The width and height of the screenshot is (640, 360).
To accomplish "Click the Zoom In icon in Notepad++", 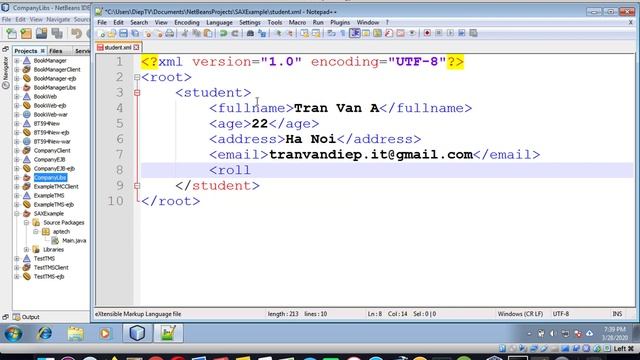I will click(x=278, y=33).
